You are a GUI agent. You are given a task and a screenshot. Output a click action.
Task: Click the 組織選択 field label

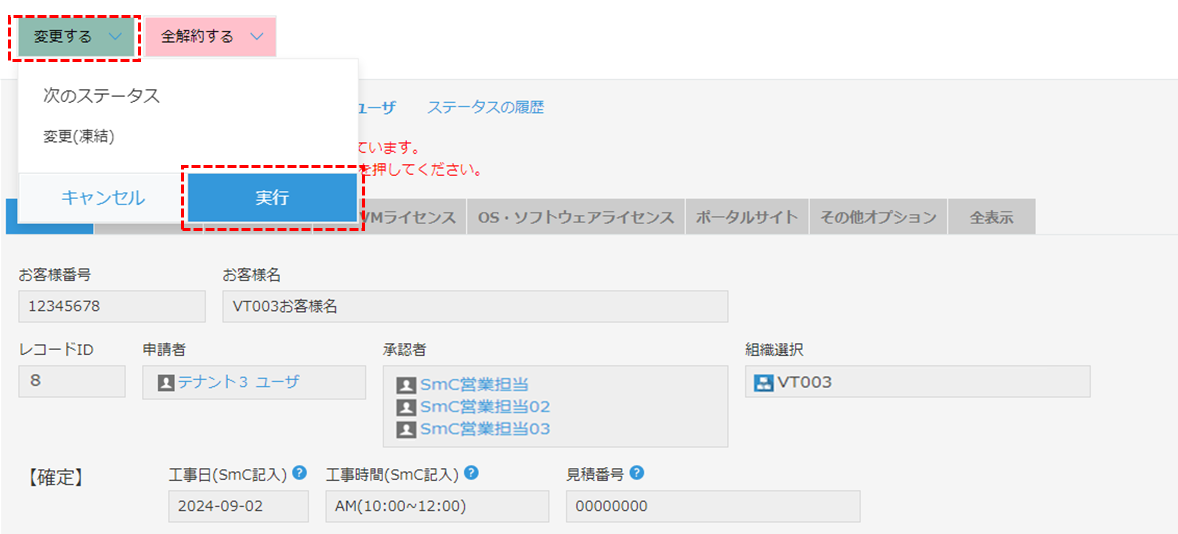click(x=775, y=349)
